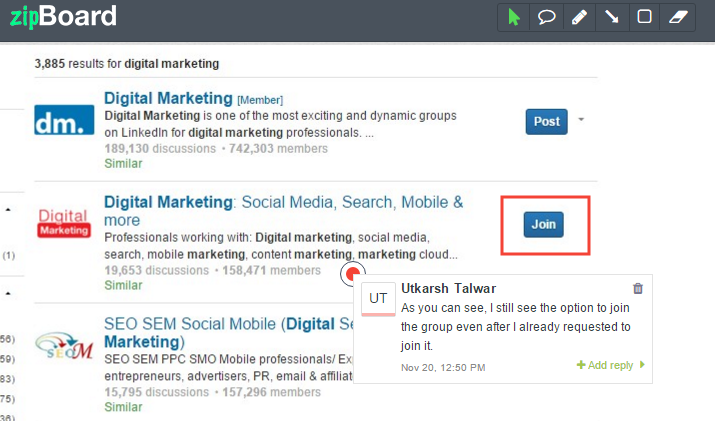This screenshot has width=715, height=421.
Task: Click the Nov 20, 12:50 PM timestamp
Action: (443, 368)
